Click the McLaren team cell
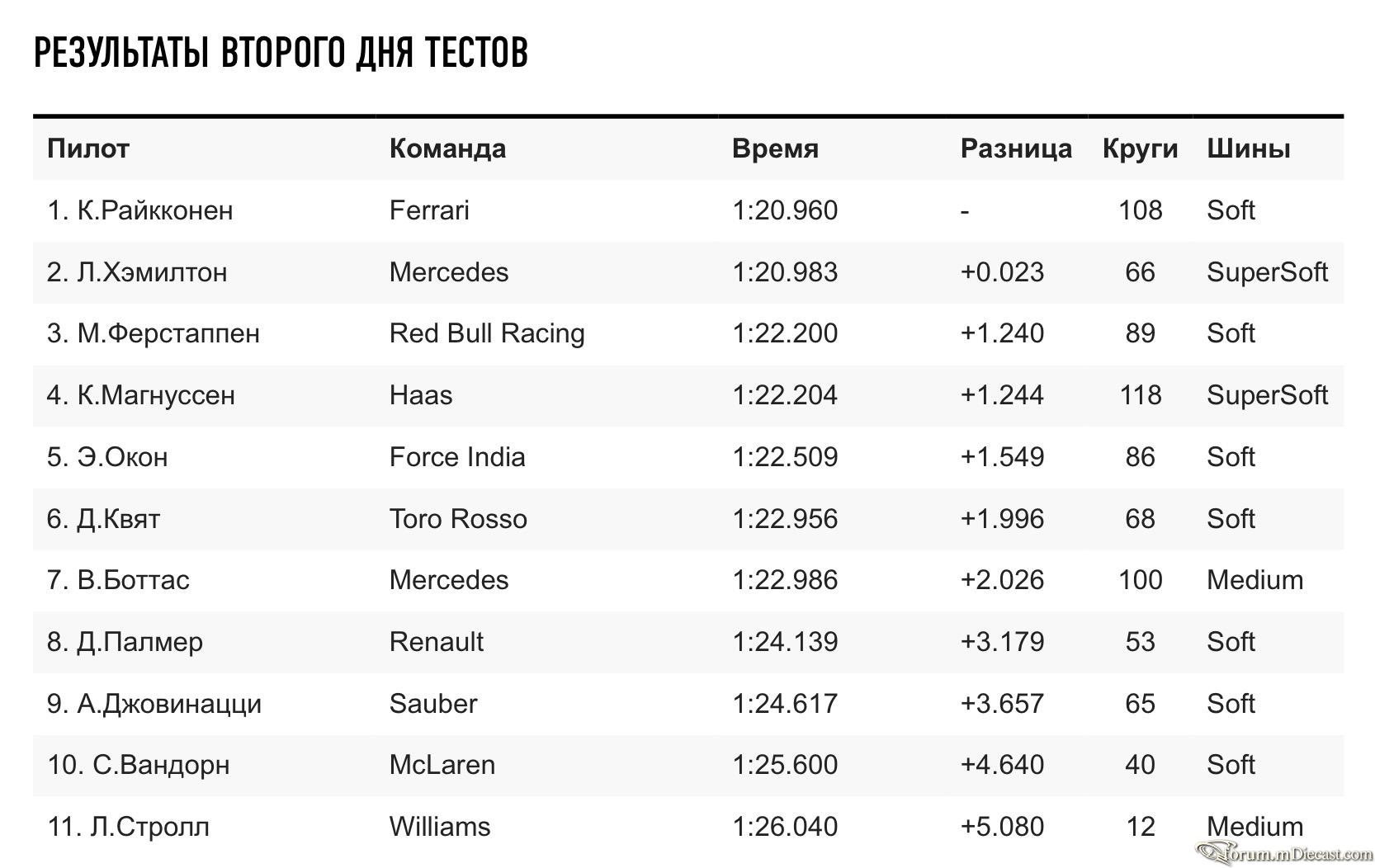1375x868 pixels. pos(442,765)
